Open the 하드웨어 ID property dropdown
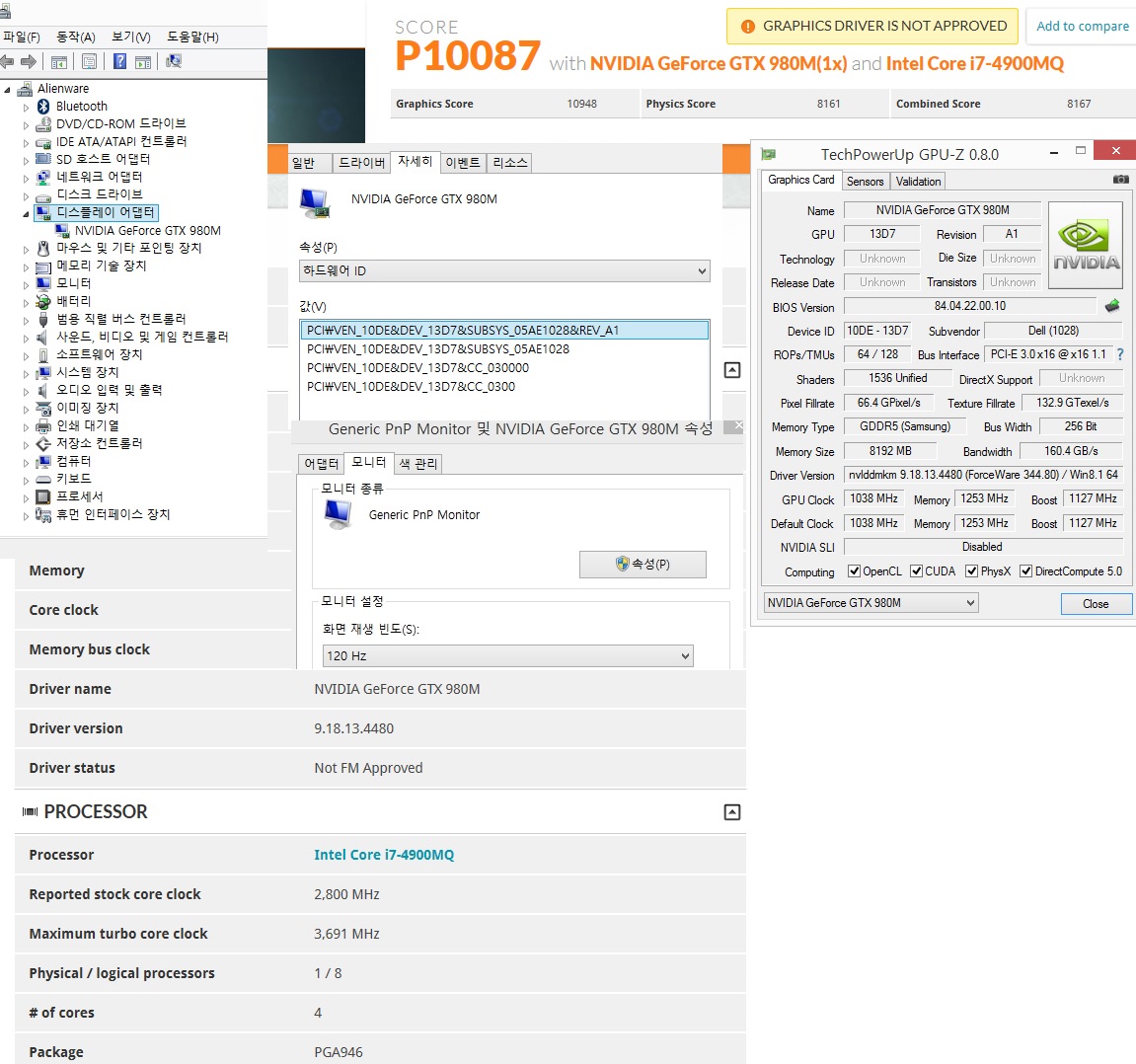This screenshot has height=1064, width=1136. (504, 270)
